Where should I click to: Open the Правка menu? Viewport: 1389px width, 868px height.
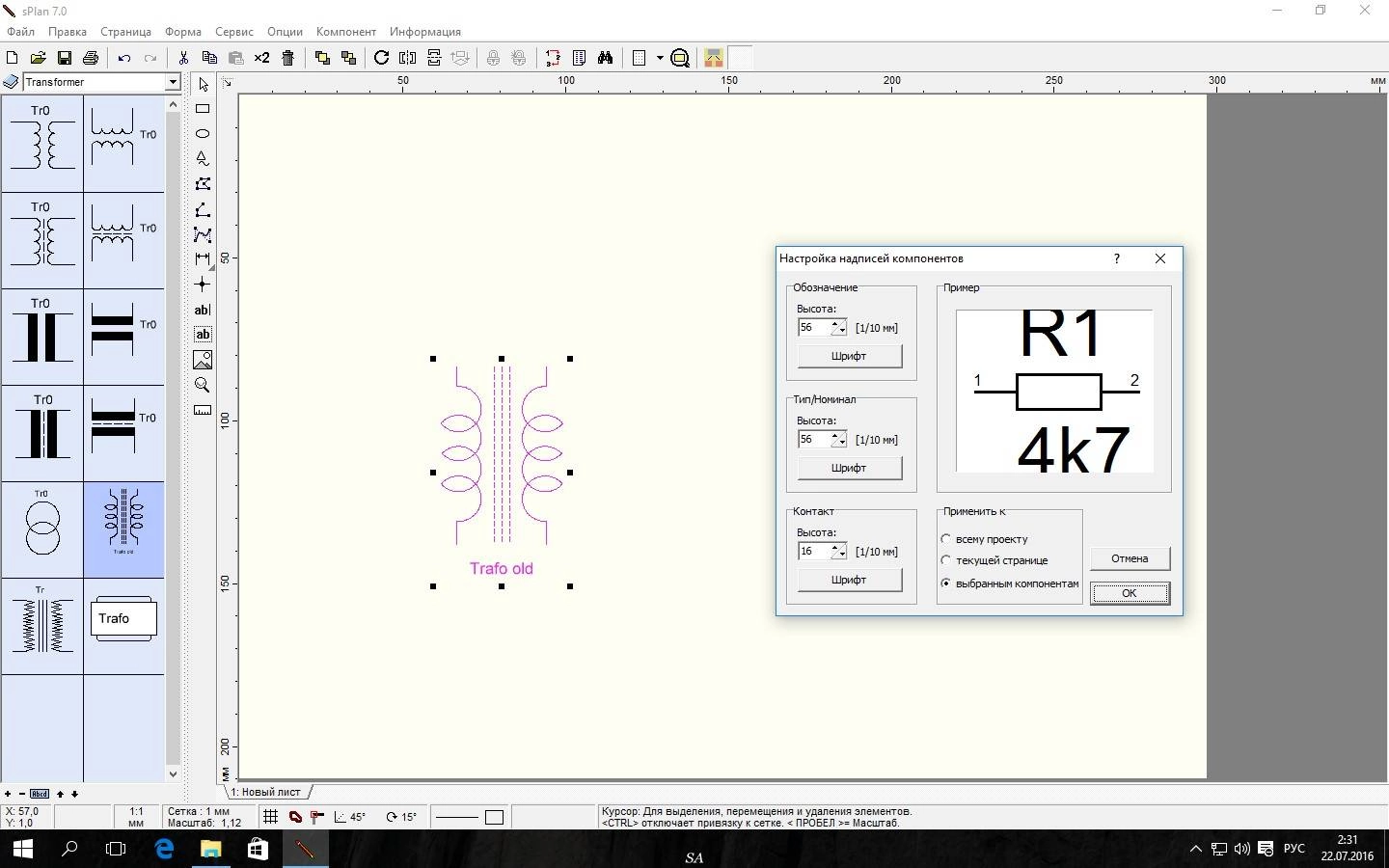68,32
